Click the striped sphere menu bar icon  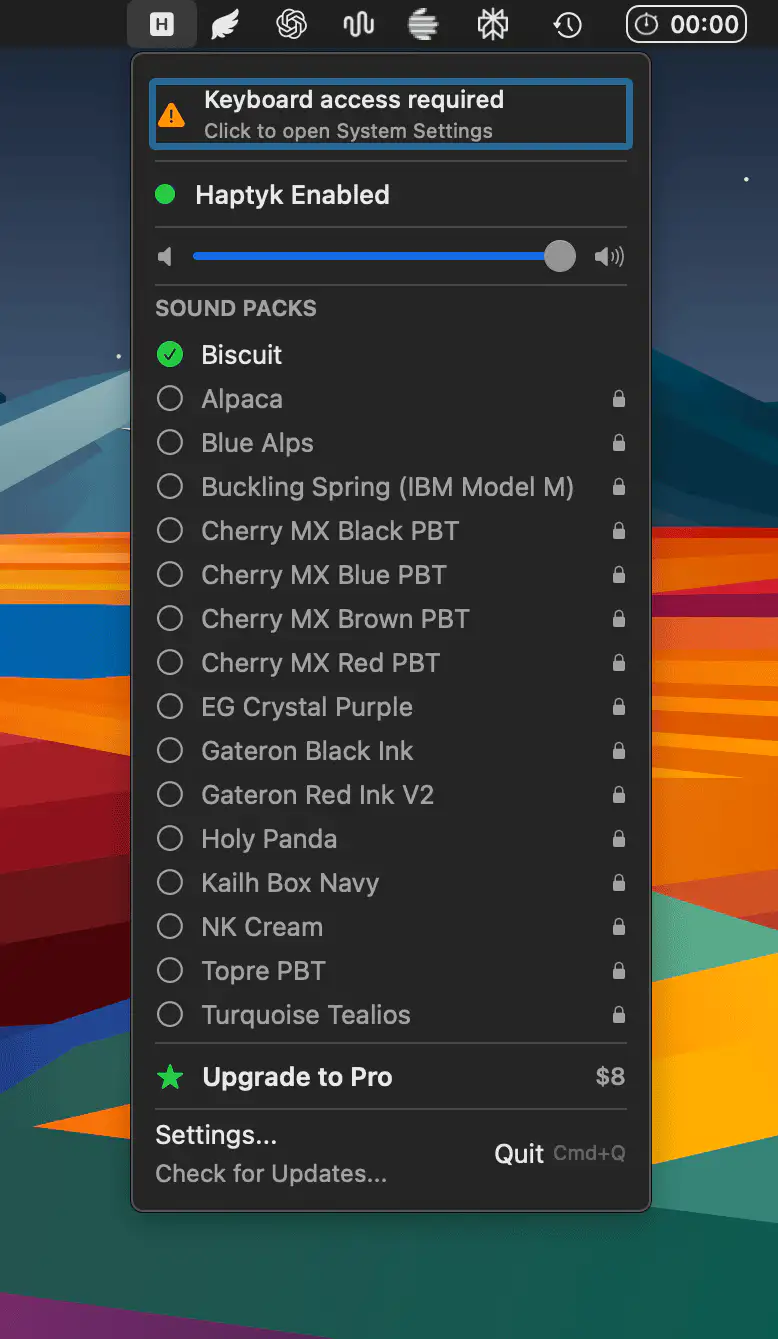coord(424,24)
